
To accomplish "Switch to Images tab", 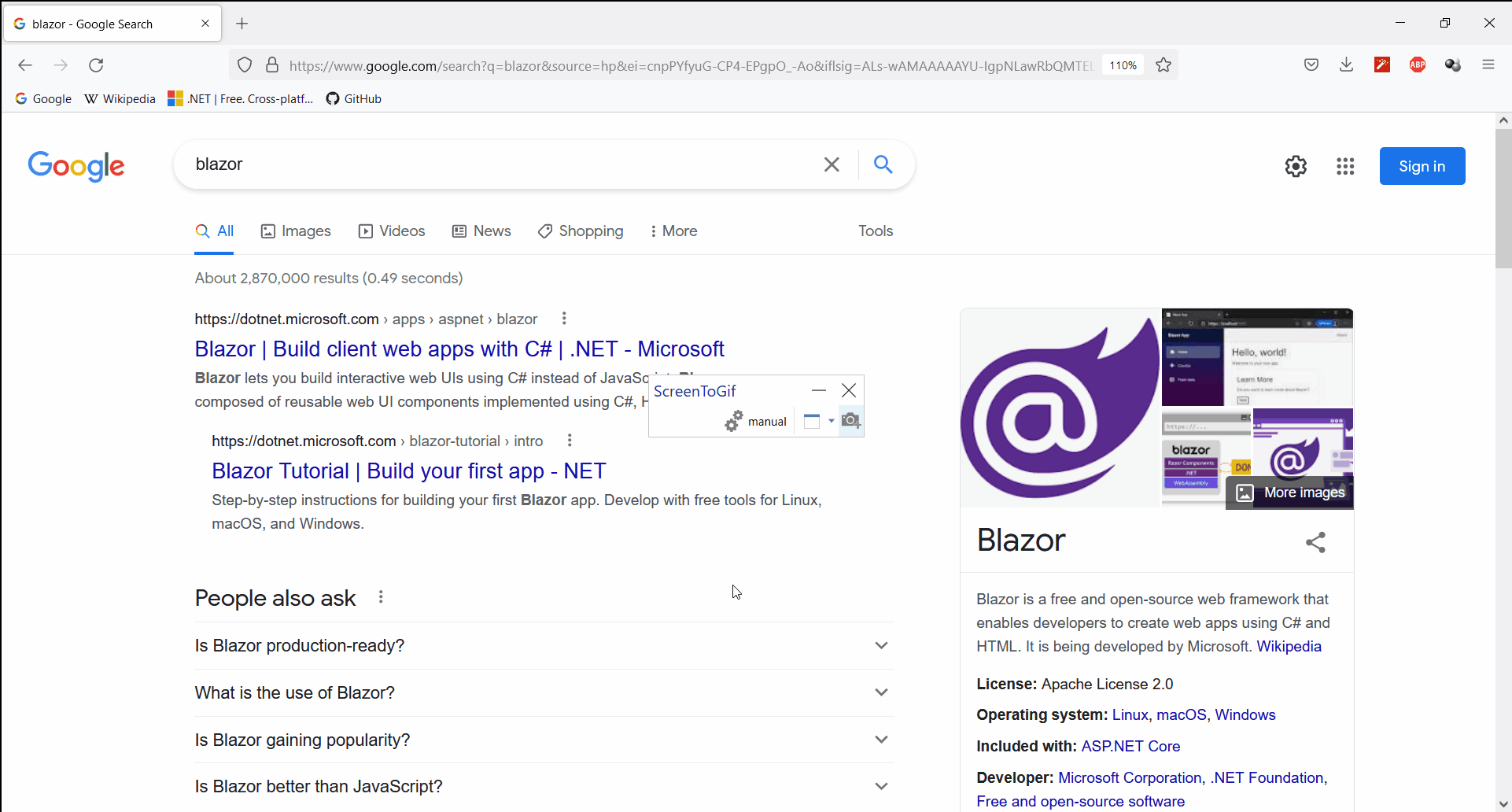I will pyautogui.click(x=296, y=231).
